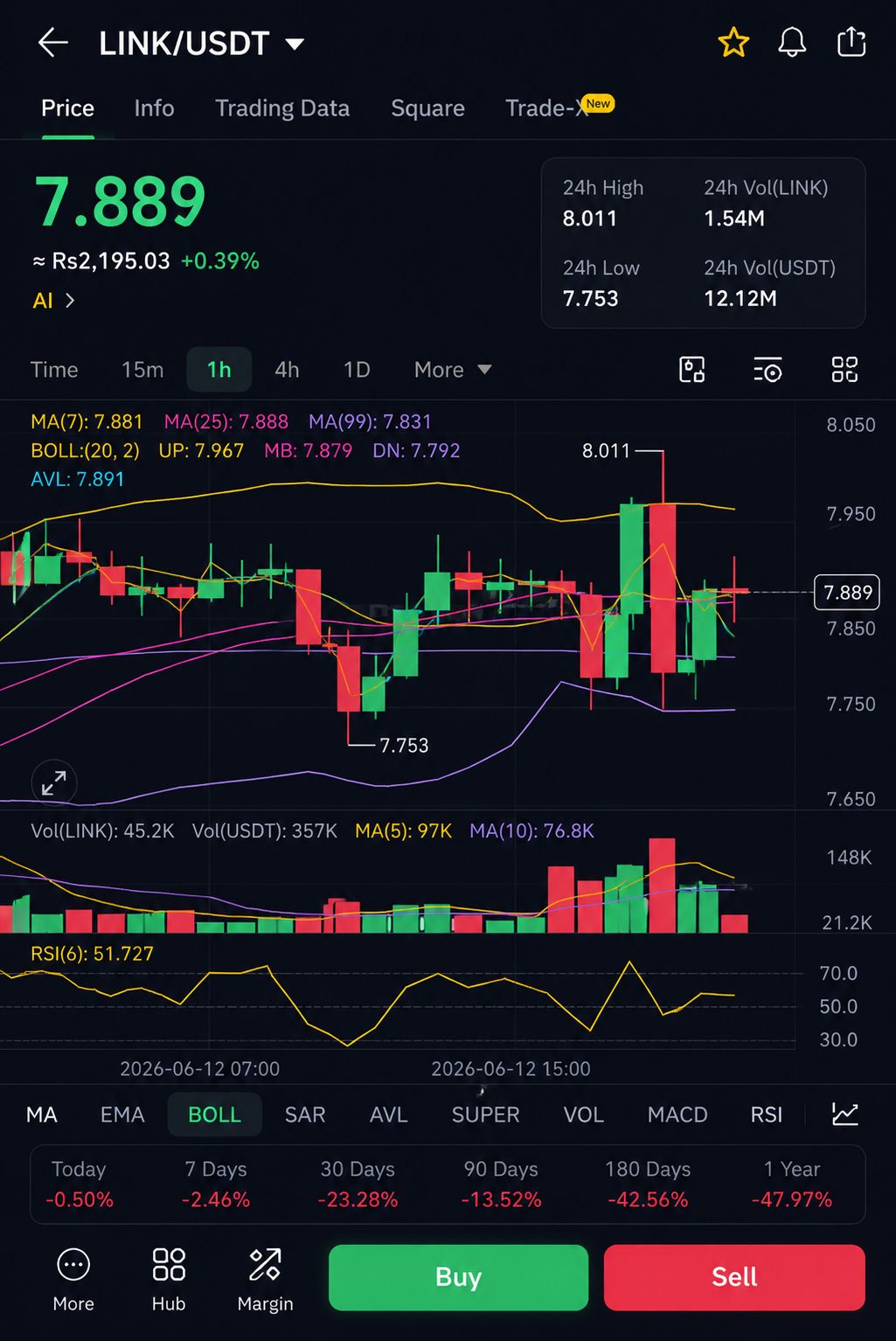Show the VOL sub-indicator

tap(583, 1115)
